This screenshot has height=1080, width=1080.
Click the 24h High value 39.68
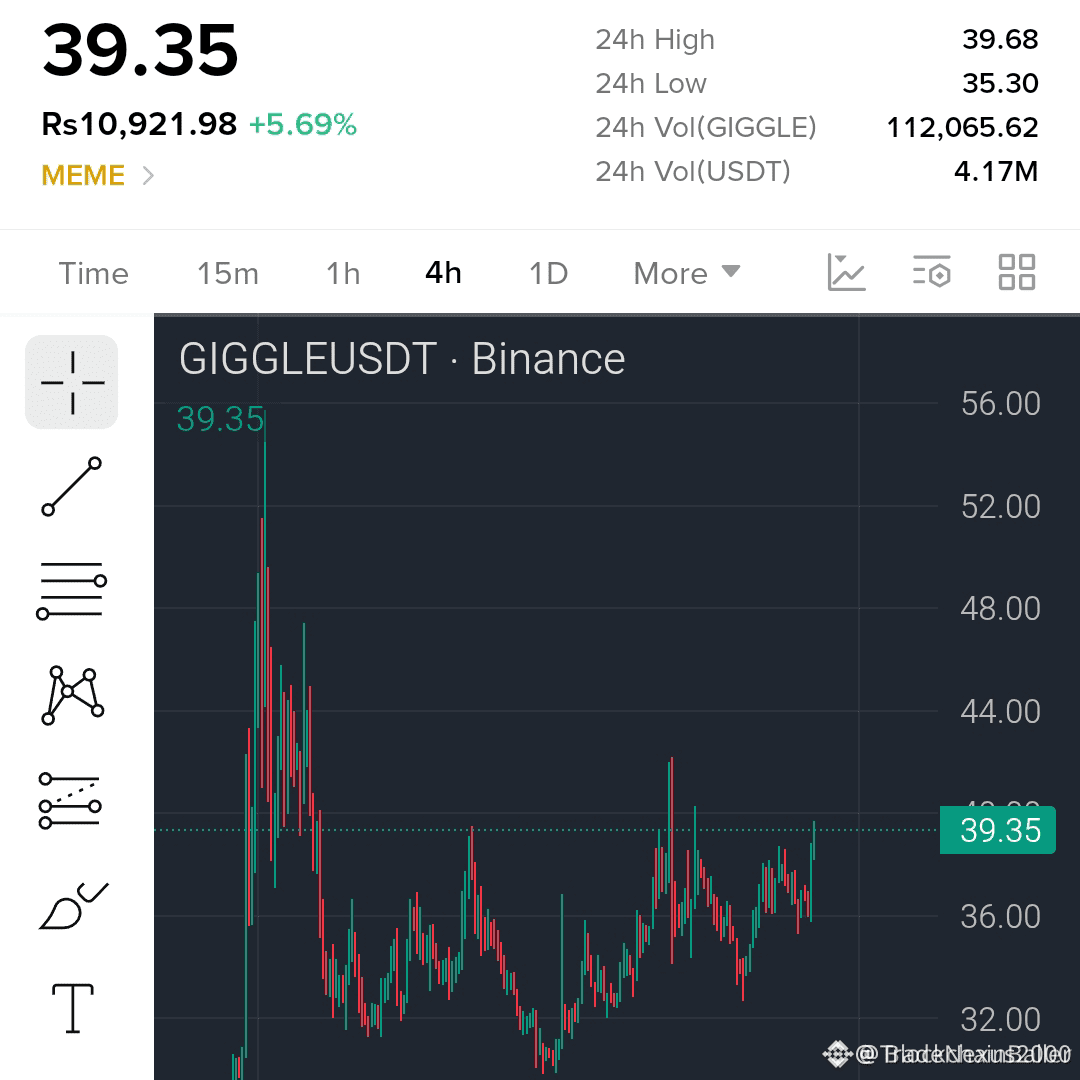click(1000, 39)
